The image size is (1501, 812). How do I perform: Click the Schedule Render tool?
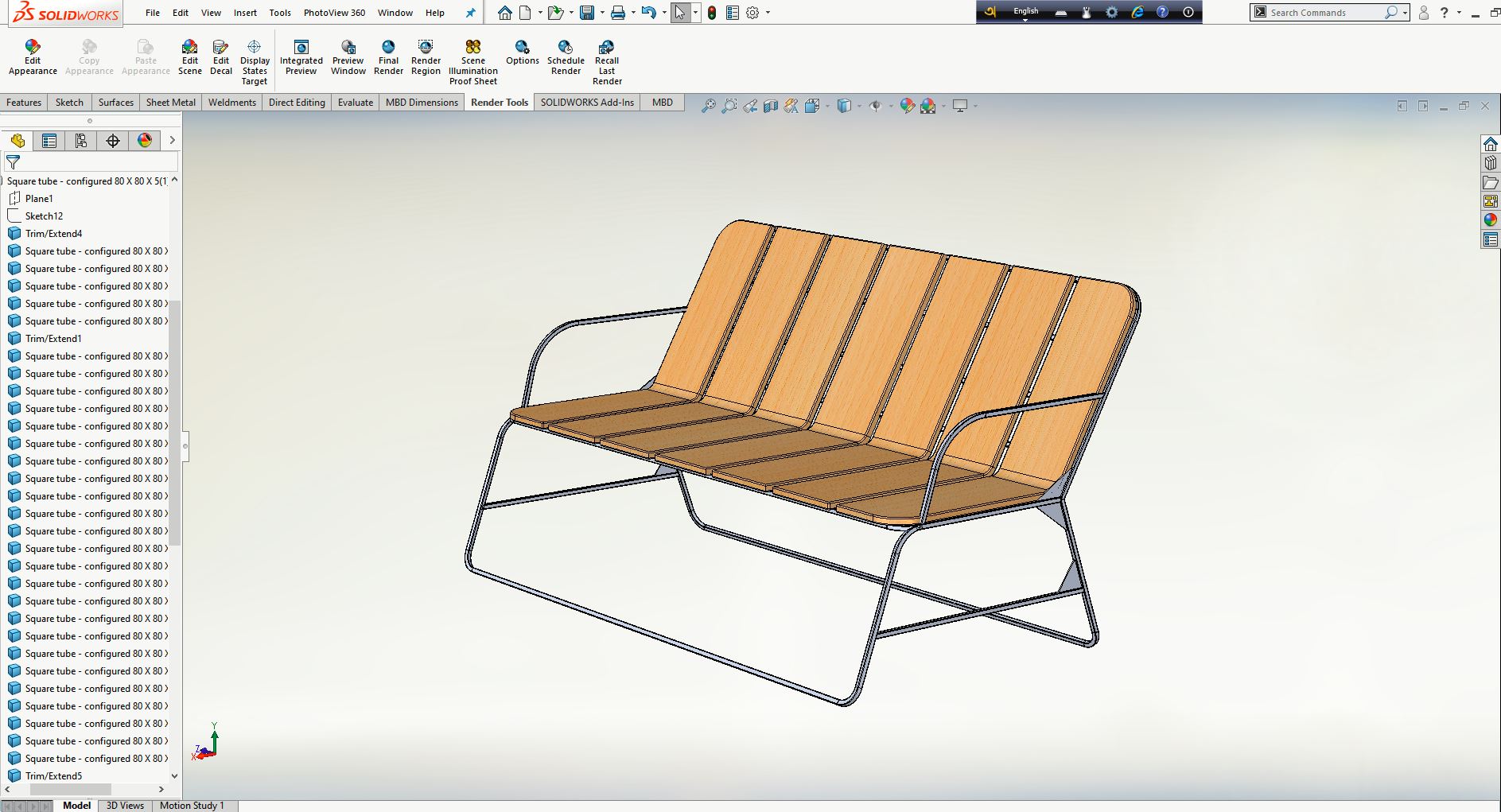pyautogui.click(x=566, y=57)
